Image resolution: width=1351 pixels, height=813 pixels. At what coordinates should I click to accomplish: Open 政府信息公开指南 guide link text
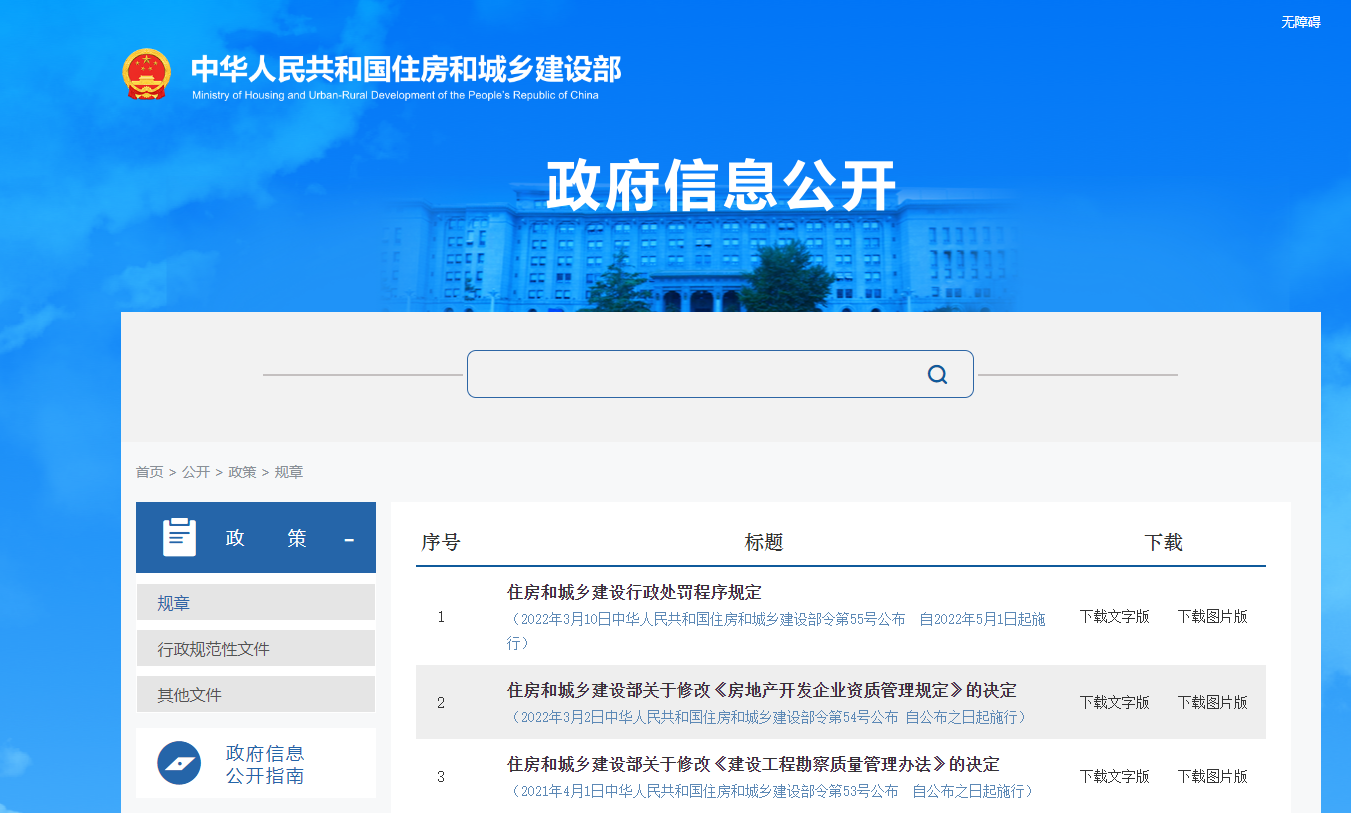click(x=265, y=764)
